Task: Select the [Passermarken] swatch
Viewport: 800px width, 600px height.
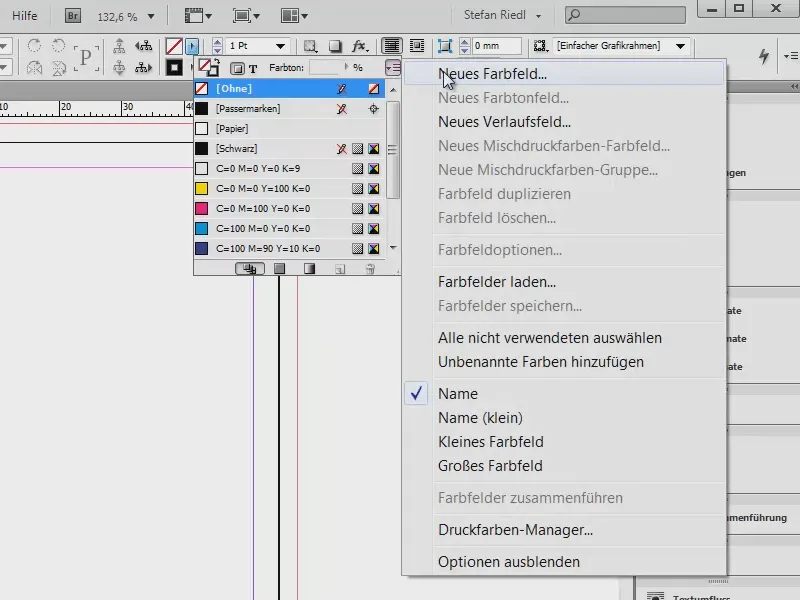Action: click(x=290, y=108)
